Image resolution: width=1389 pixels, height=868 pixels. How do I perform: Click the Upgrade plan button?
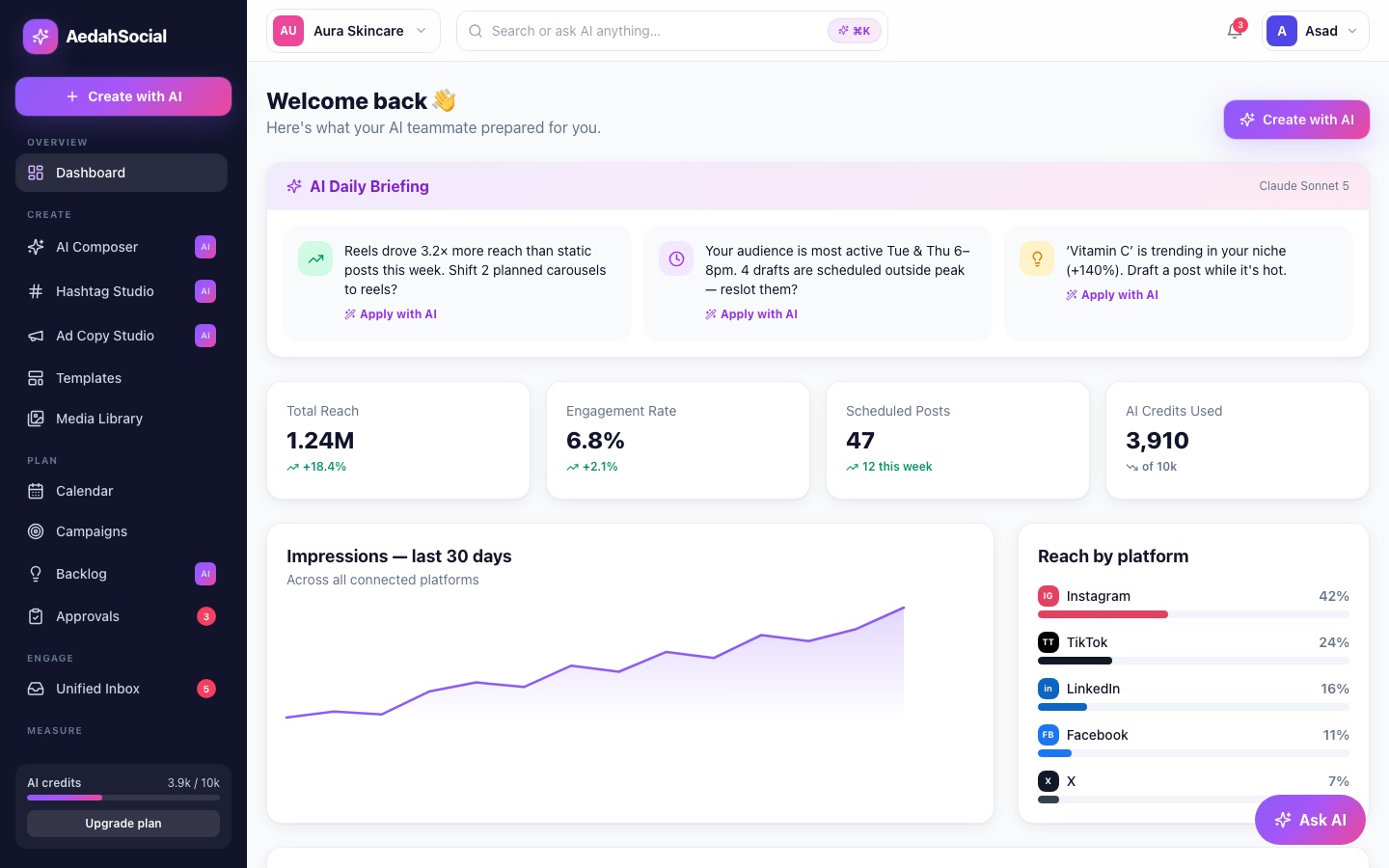[x=123, y=824]
